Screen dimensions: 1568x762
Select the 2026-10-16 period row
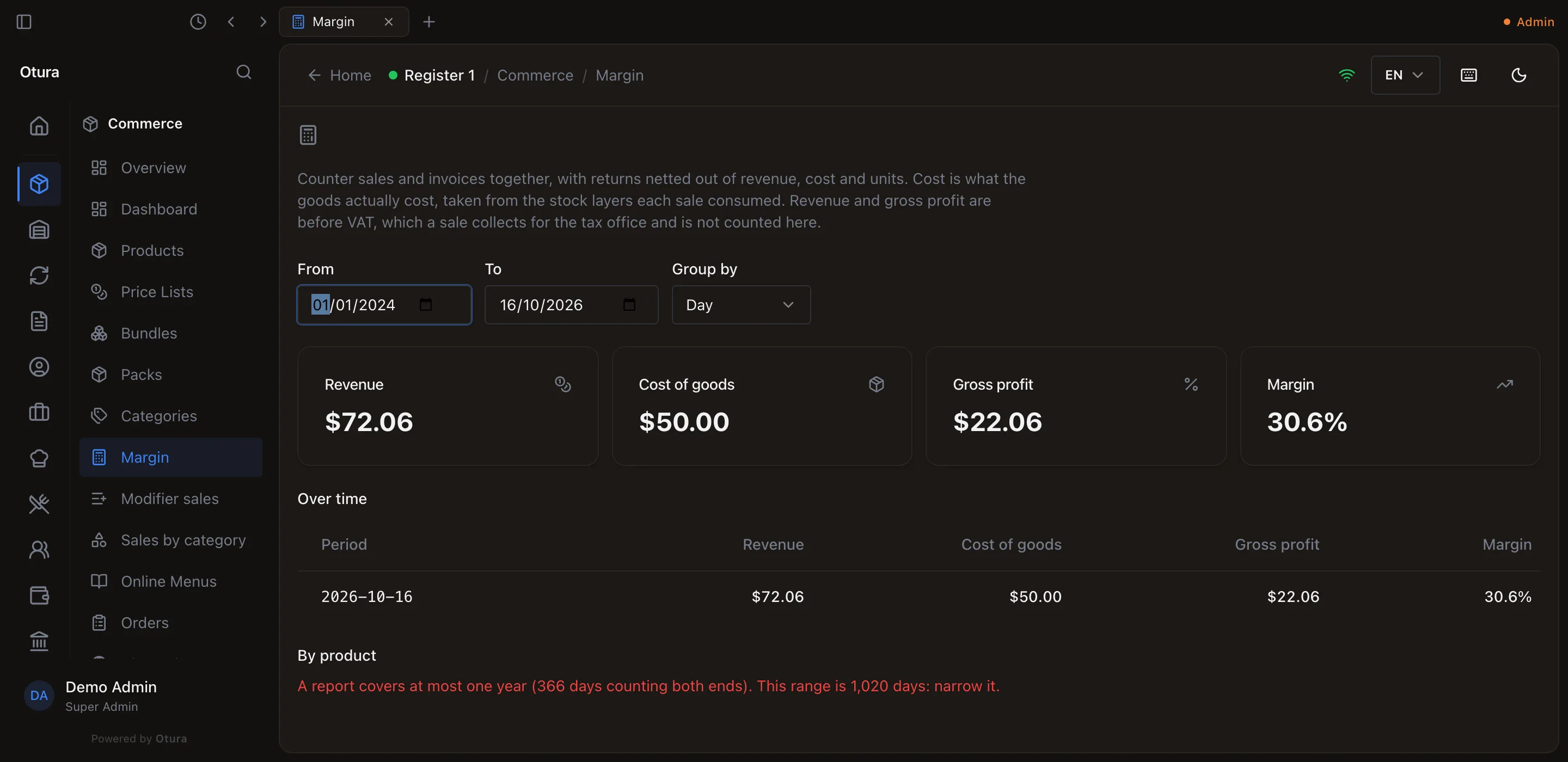pos(918,597)
